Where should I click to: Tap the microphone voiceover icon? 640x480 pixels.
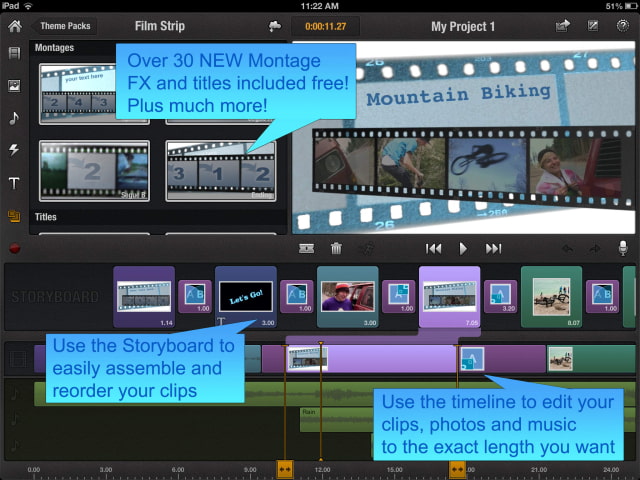623,248
